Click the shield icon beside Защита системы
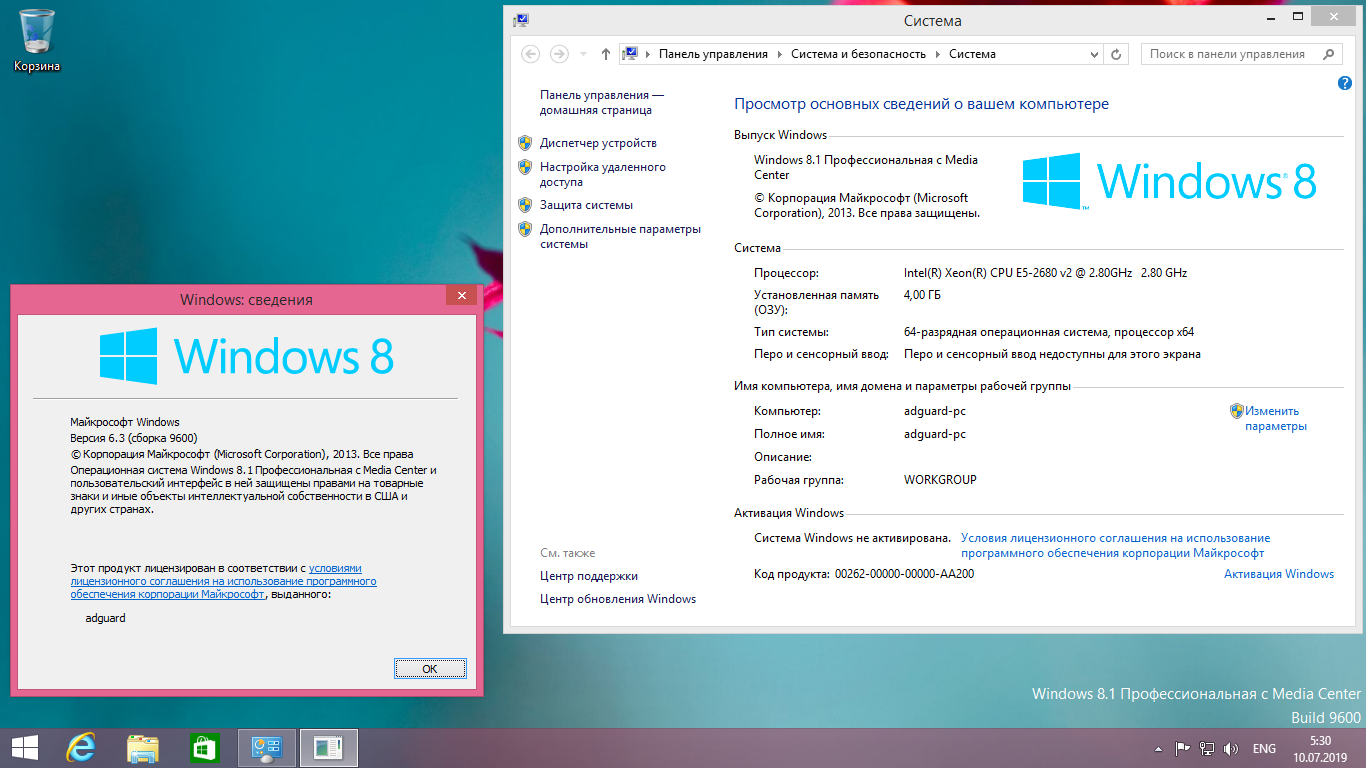 point(525,205)
